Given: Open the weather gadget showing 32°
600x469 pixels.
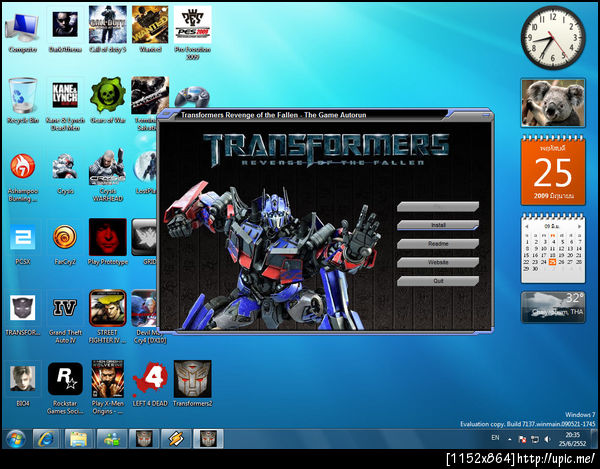Looking at the screenshot, I should click(553, 307).
